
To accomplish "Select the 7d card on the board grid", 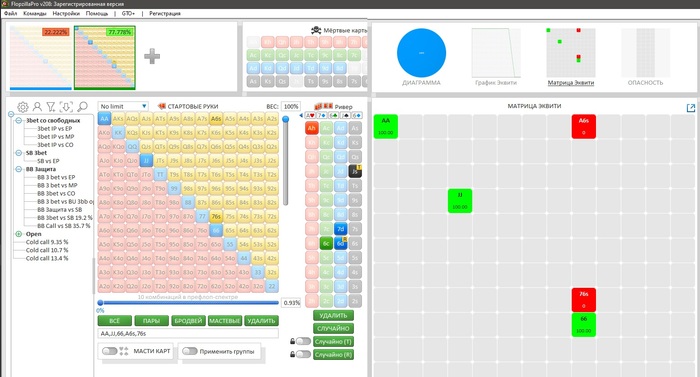I will coord(341,229).
